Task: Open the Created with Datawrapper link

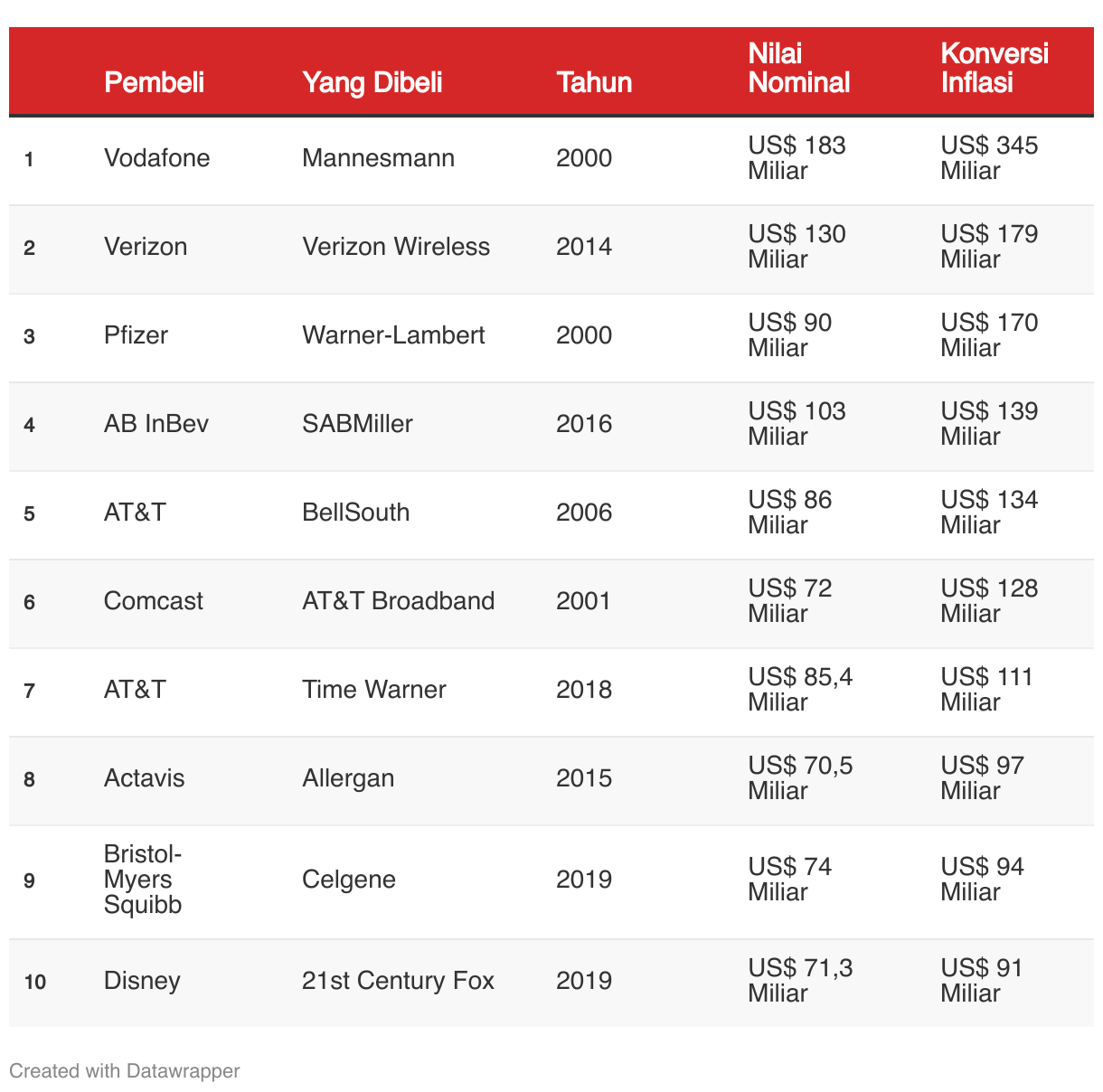Action: pyautogui.click(x=125, y=1071)
